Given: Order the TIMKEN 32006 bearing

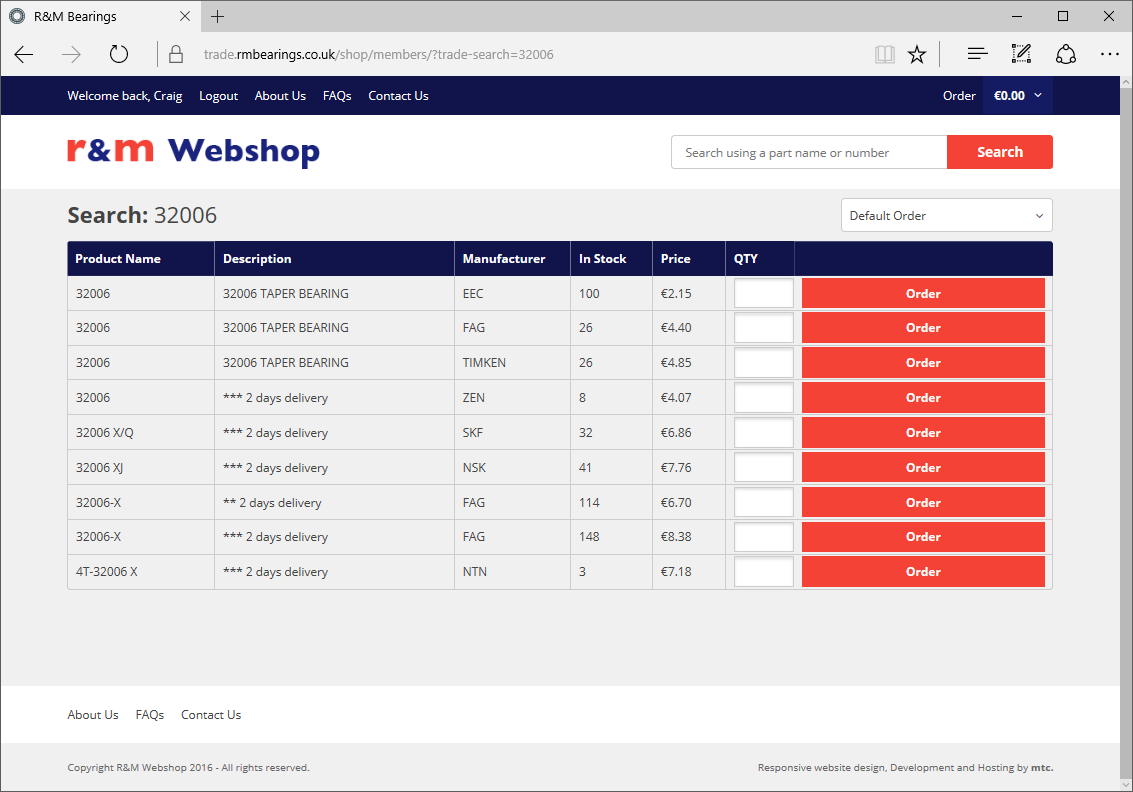Looking at the screenshot, I should coord(923,363).
